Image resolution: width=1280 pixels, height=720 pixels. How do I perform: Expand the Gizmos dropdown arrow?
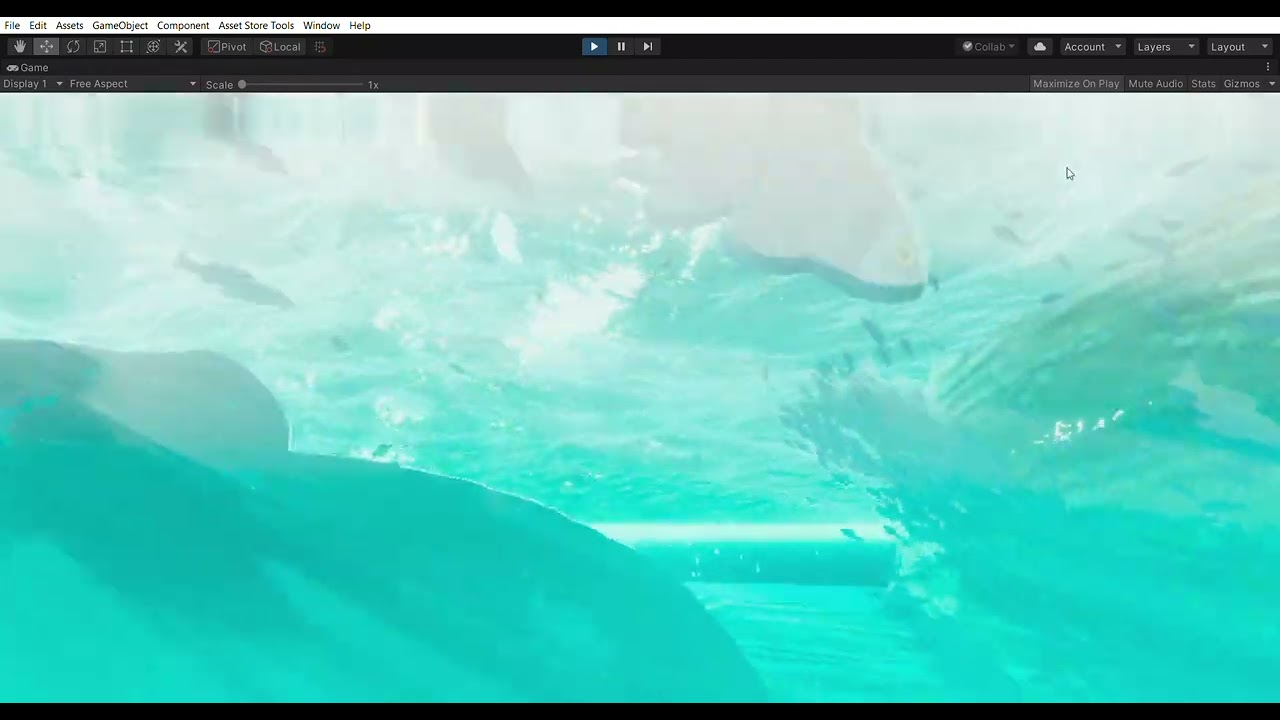point(1271,84)
